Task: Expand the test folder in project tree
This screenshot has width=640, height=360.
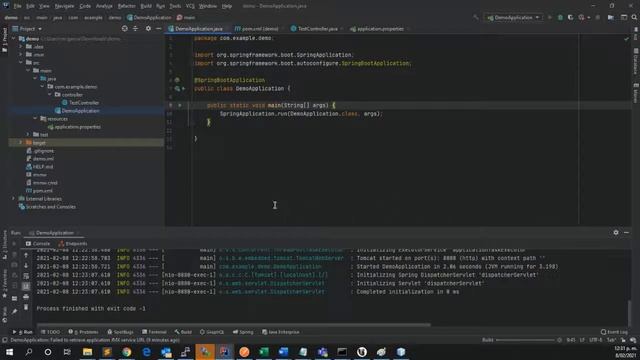Action: (x=28, y=135)
